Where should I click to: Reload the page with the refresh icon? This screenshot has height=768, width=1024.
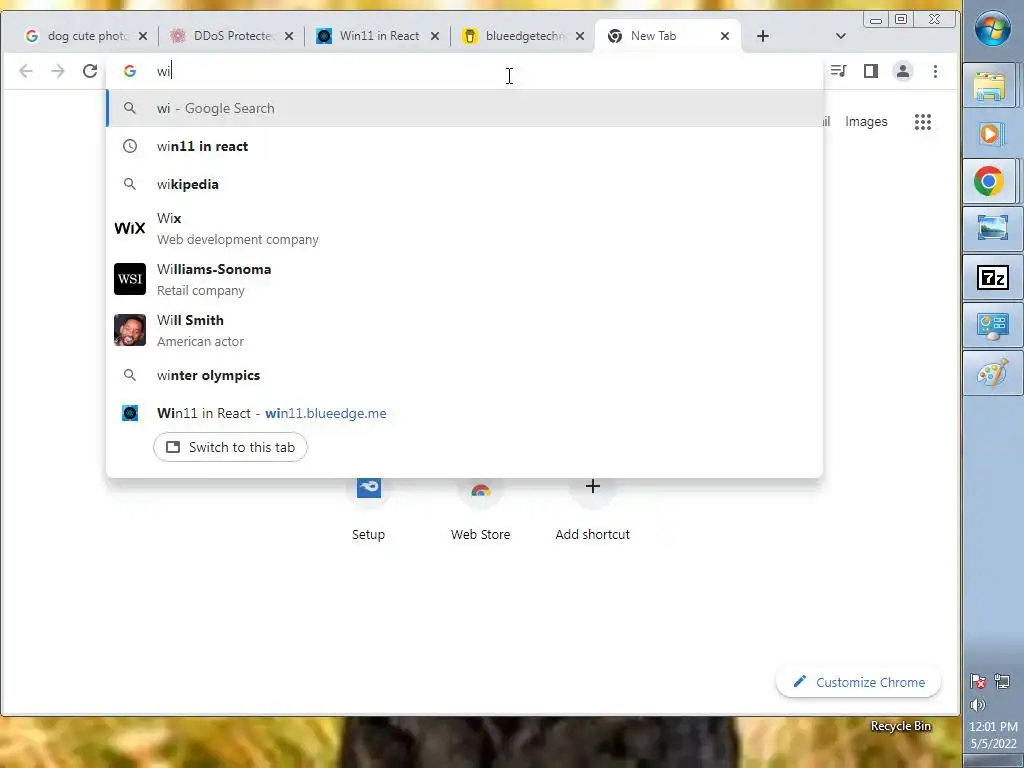(x=90, y=71)
